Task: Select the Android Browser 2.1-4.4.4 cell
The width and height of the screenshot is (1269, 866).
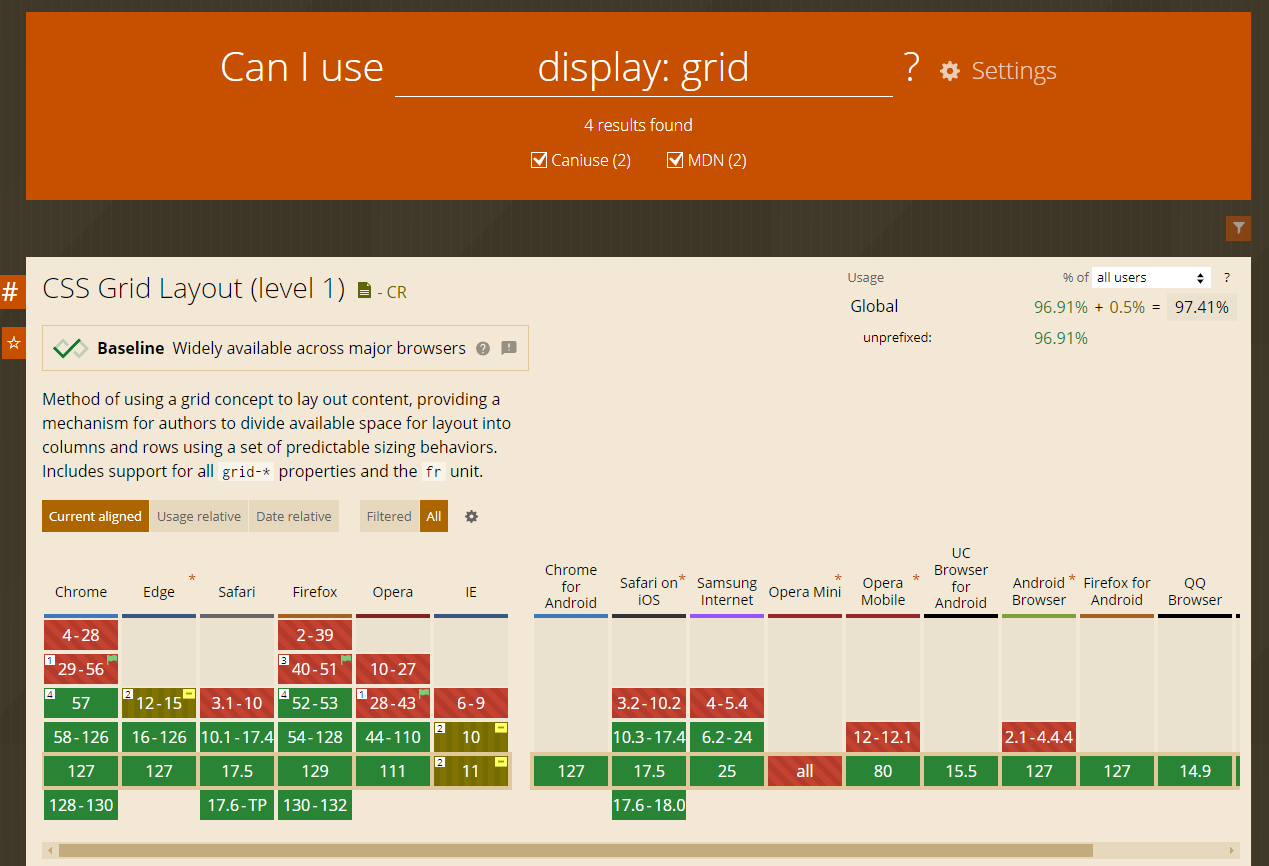Action: pyautogui.click(x=1039, y=737)
